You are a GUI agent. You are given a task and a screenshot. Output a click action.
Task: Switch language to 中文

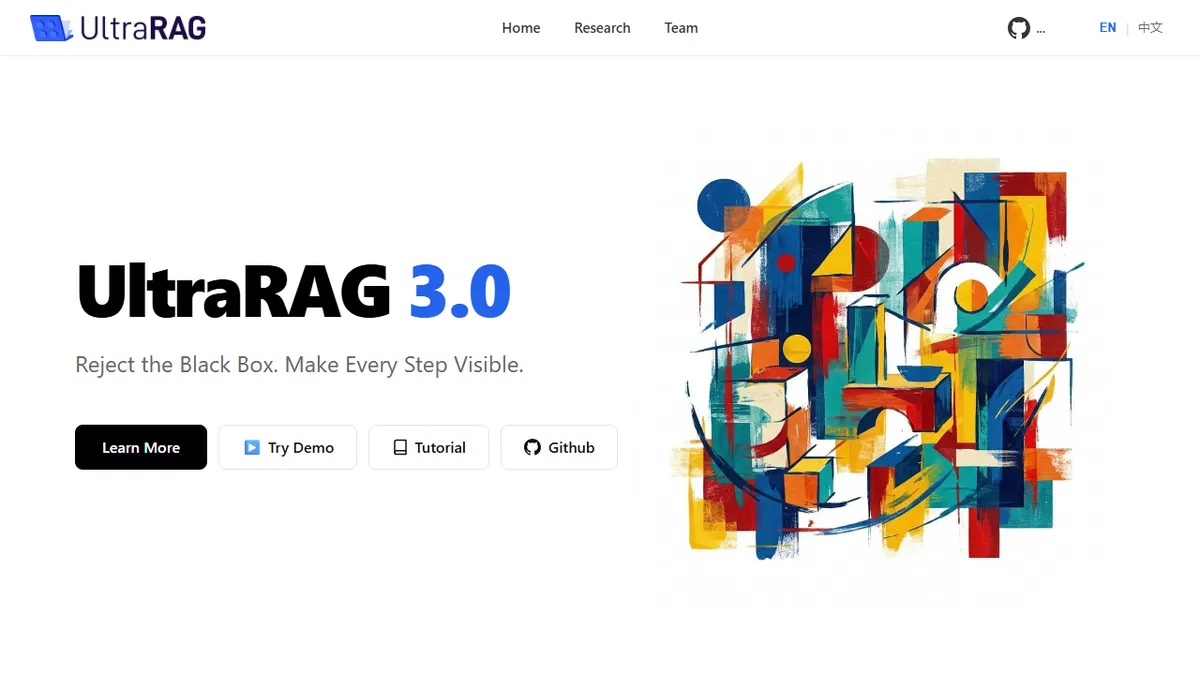point(1150,28)
